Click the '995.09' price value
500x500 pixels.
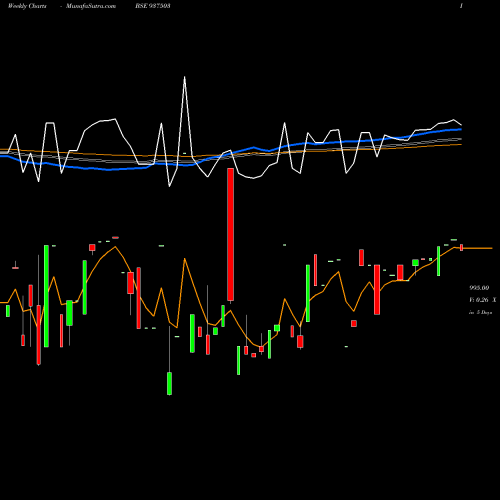pyautogui.click(x=479, y=288)
